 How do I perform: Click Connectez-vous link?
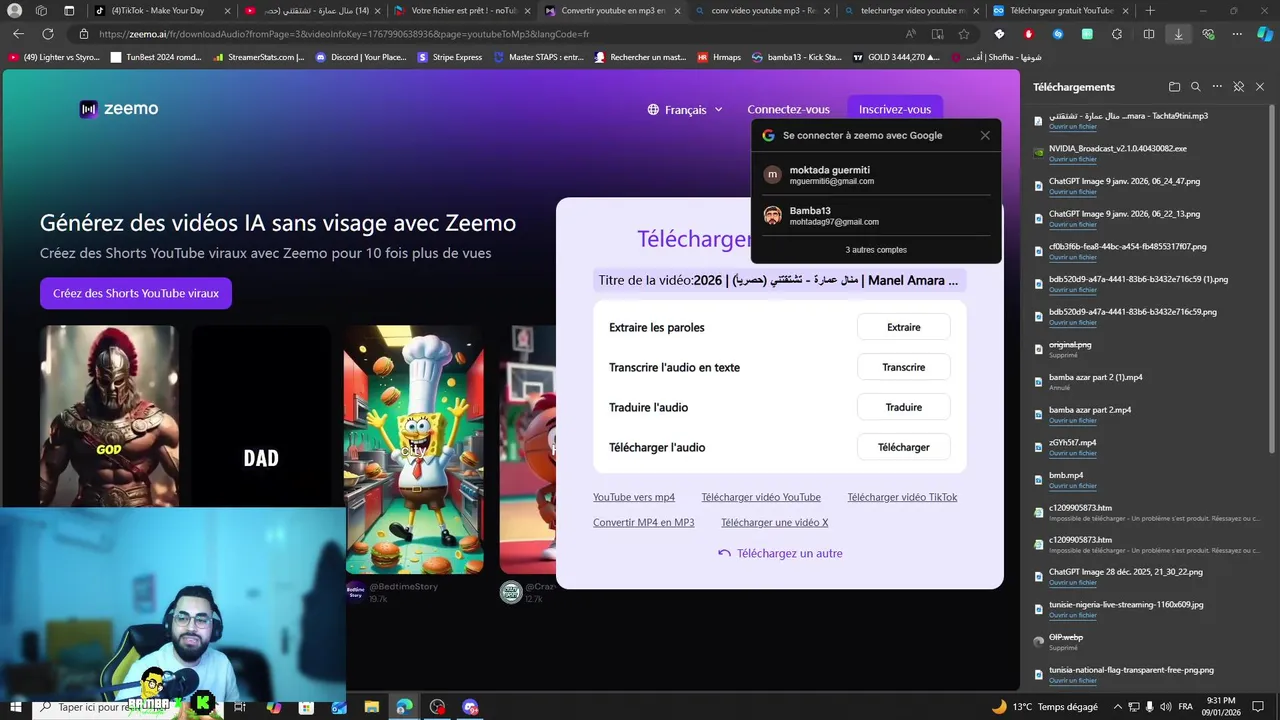click(x=788, y=110)
